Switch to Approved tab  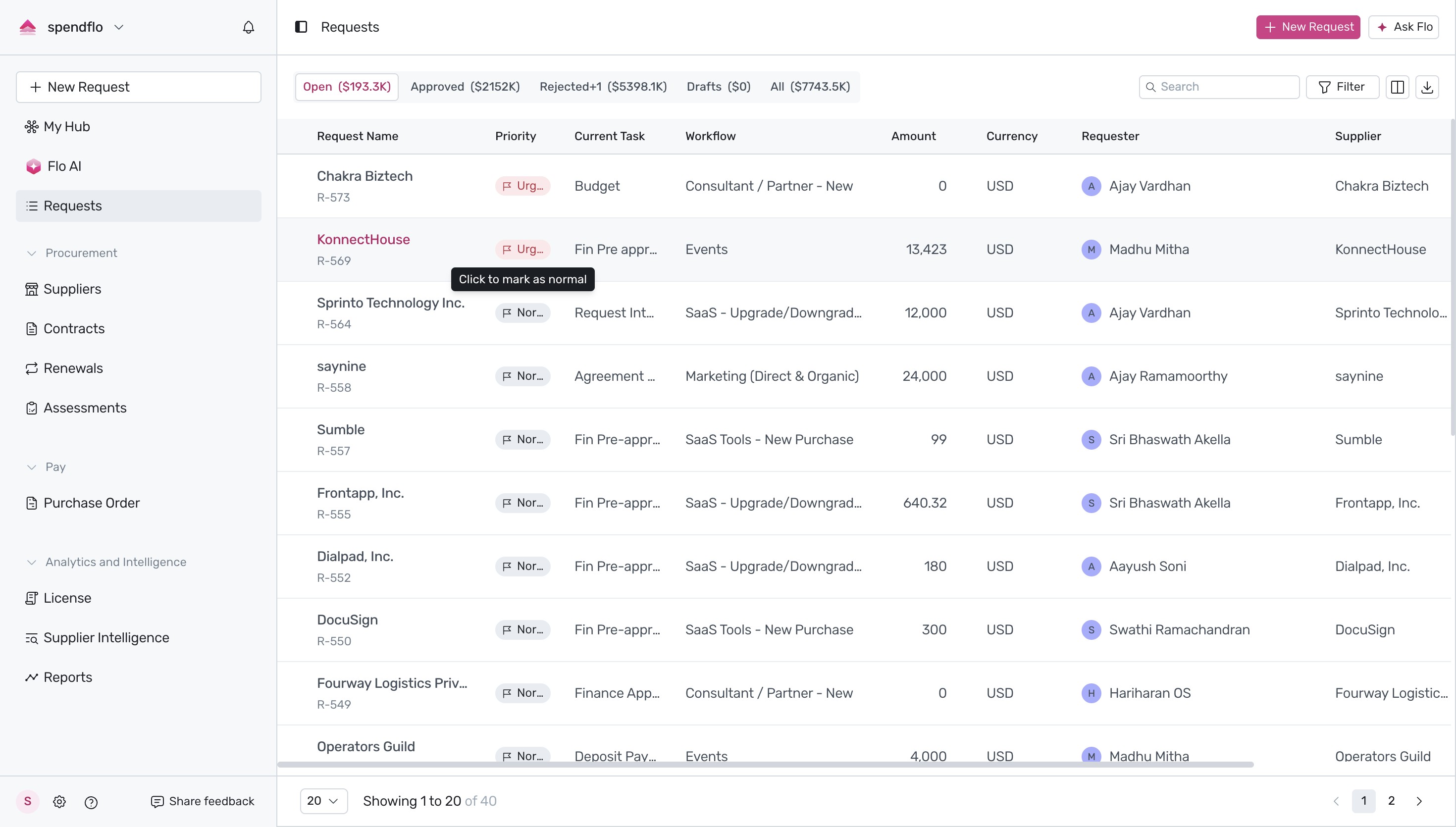(x=465, y=87)
